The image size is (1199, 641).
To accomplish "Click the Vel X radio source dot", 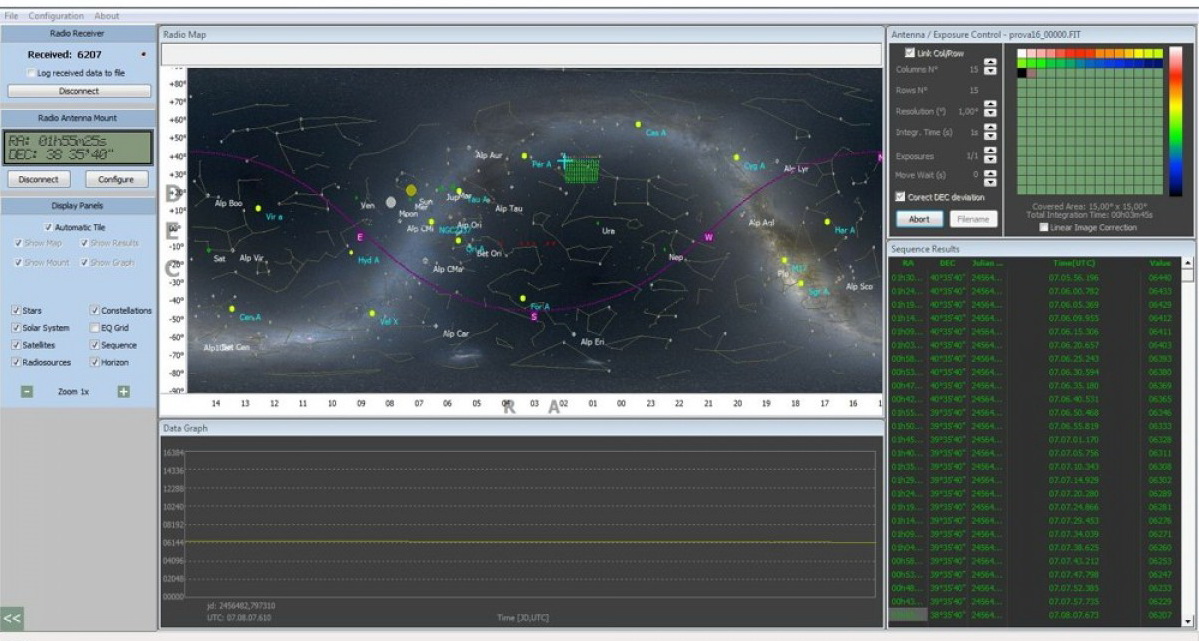I will click(x=372, y=314).
